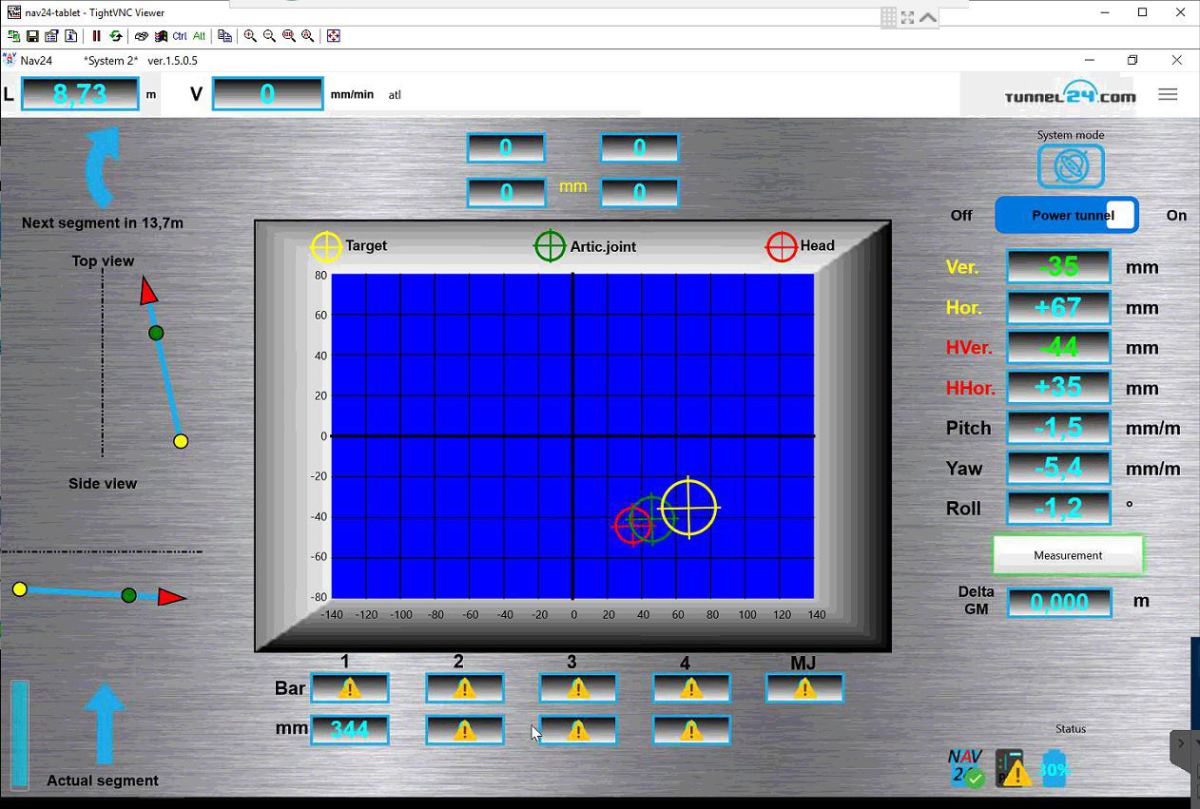Click the 30% battery status icon
The width and height of the screenshot is (1200, 809).
(1055, 768)
